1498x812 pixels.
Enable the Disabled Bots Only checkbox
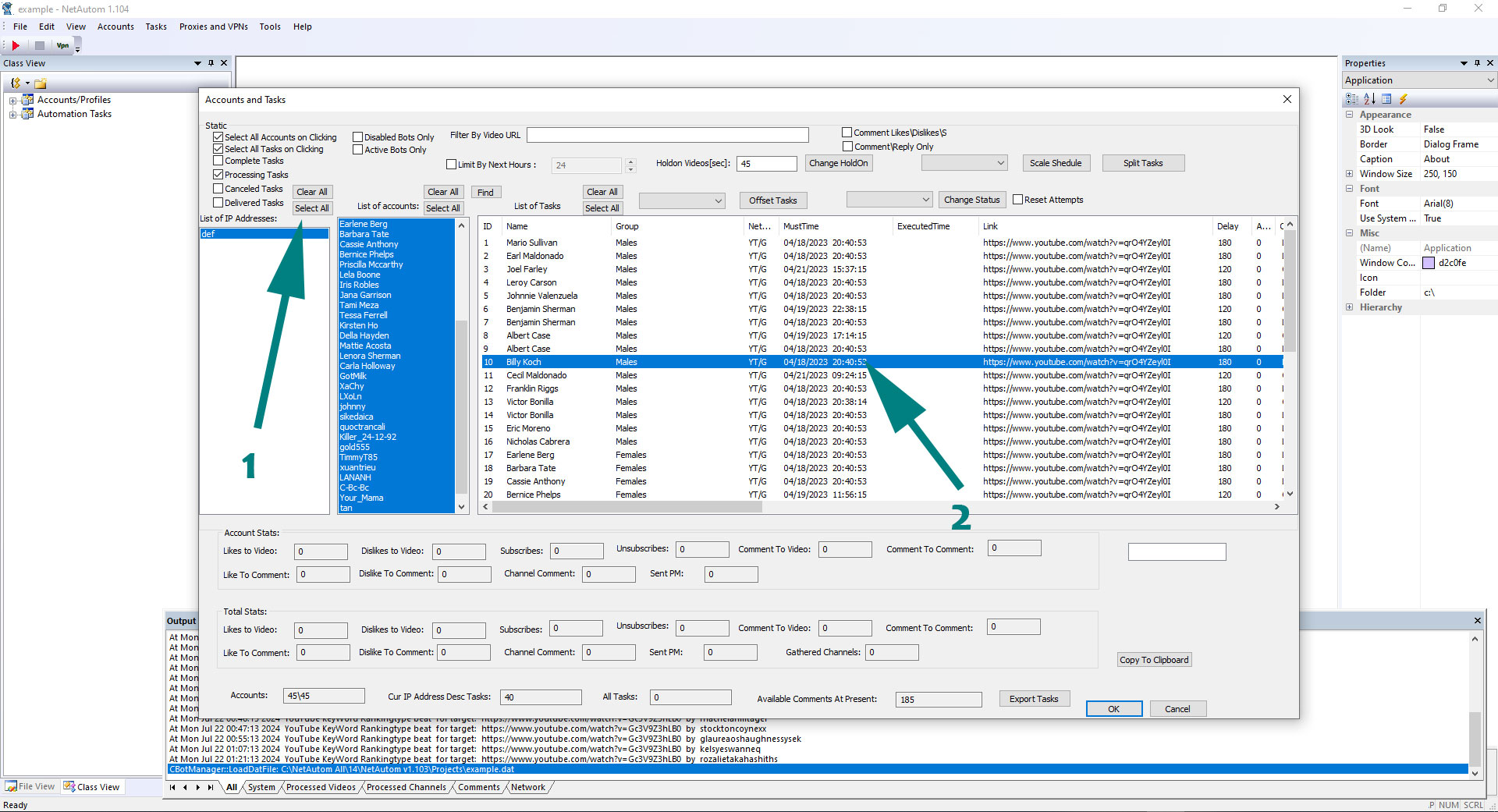(x=358, y=137)
